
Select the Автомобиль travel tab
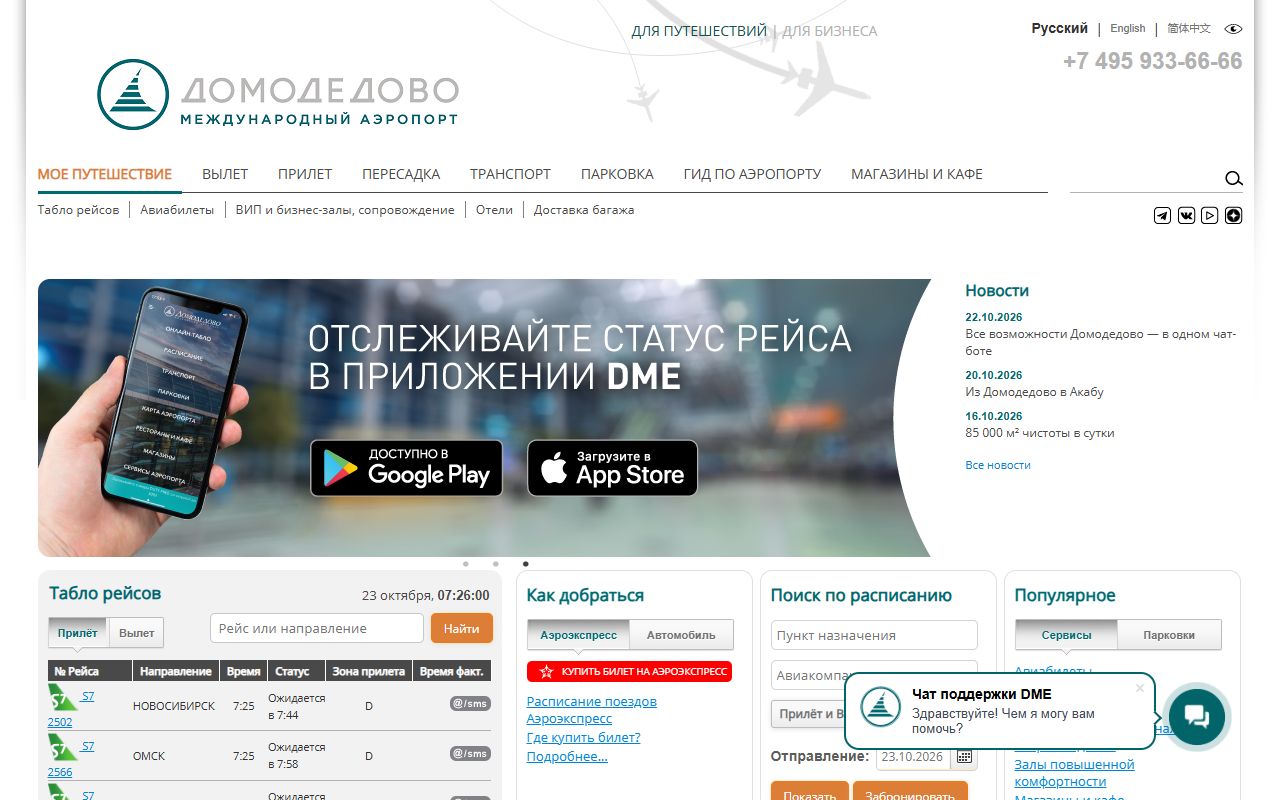[x=681, y=635]
